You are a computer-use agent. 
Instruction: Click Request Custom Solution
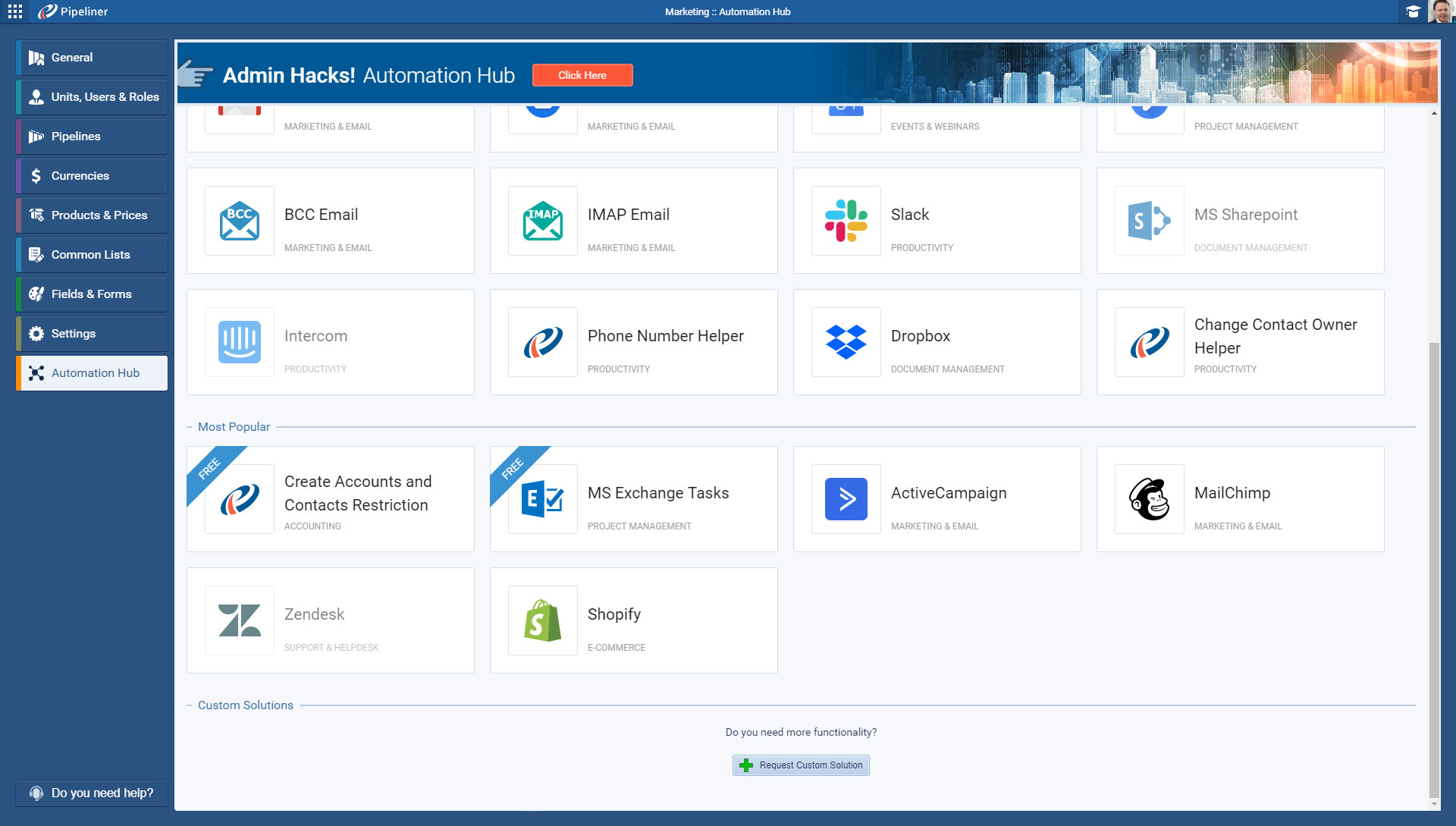point(800,765)
